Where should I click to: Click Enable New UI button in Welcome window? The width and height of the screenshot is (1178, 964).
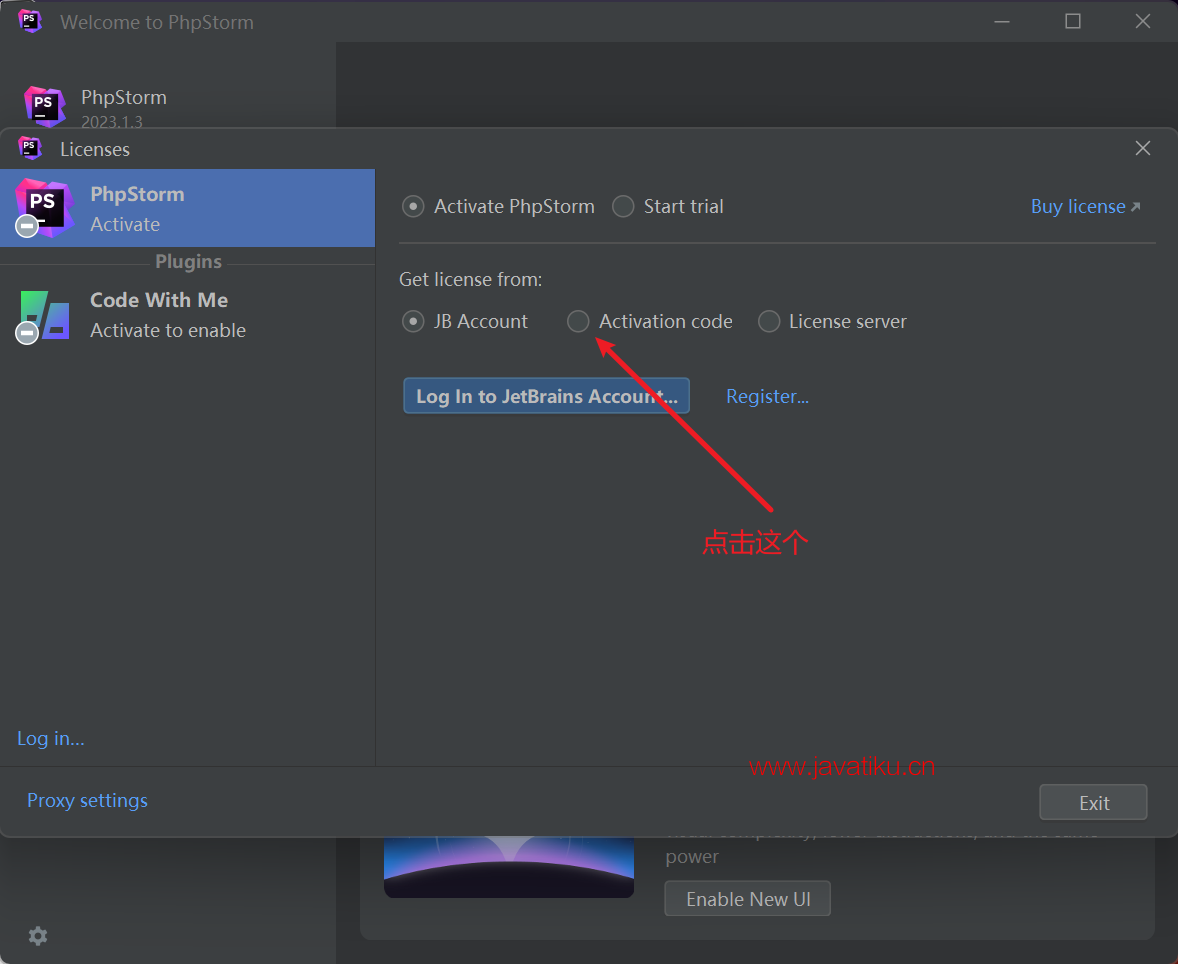coord(748,899)
